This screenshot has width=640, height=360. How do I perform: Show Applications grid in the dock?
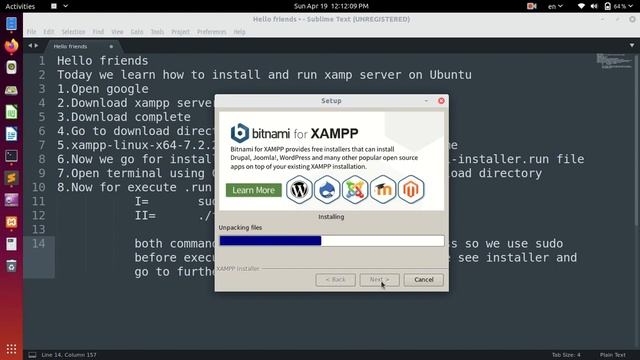pos(11,349)
